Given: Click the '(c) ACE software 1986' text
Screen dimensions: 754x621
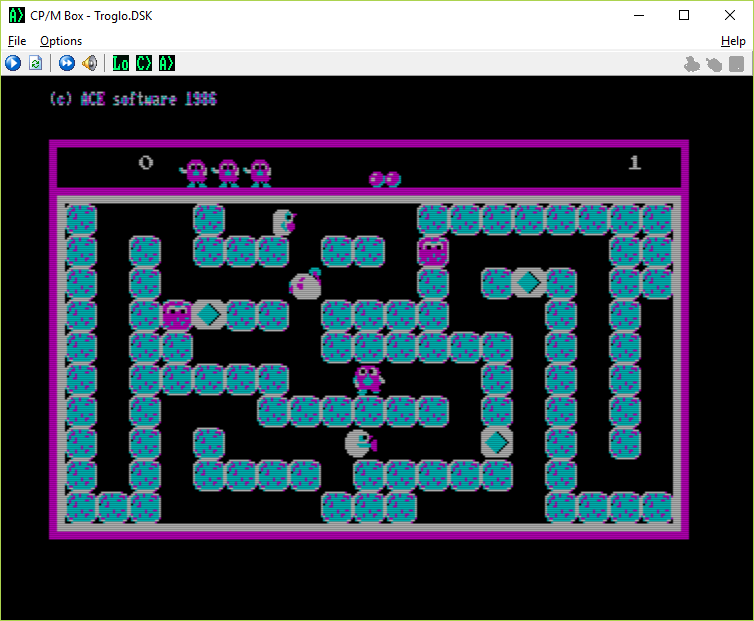Looking at the screenshot, I should tap(133, 99).
